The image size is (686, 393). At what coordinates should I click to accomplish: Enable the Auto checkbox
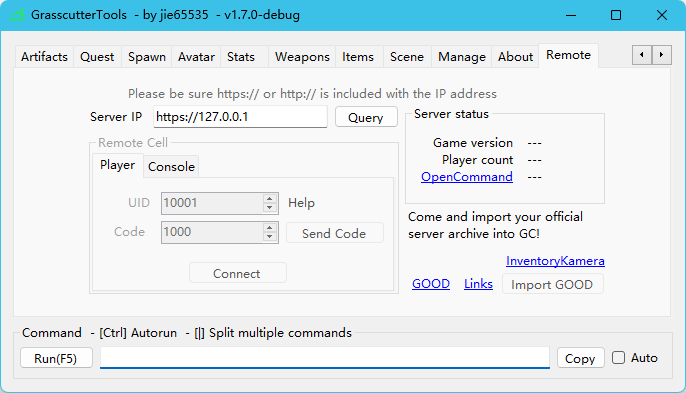[x=618, y=358]
